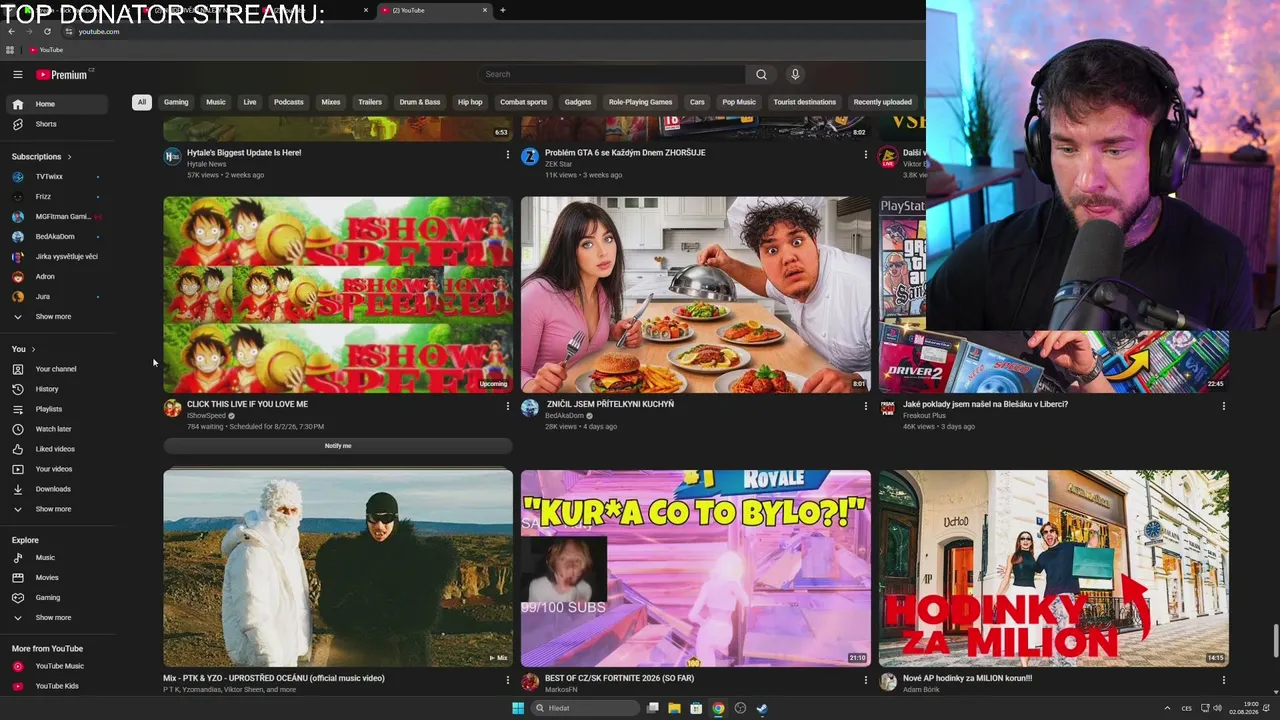The image size is (1280, 720).
Task: Open options menu for CLICK THIS LIVE video
Action: click(507, 406)
